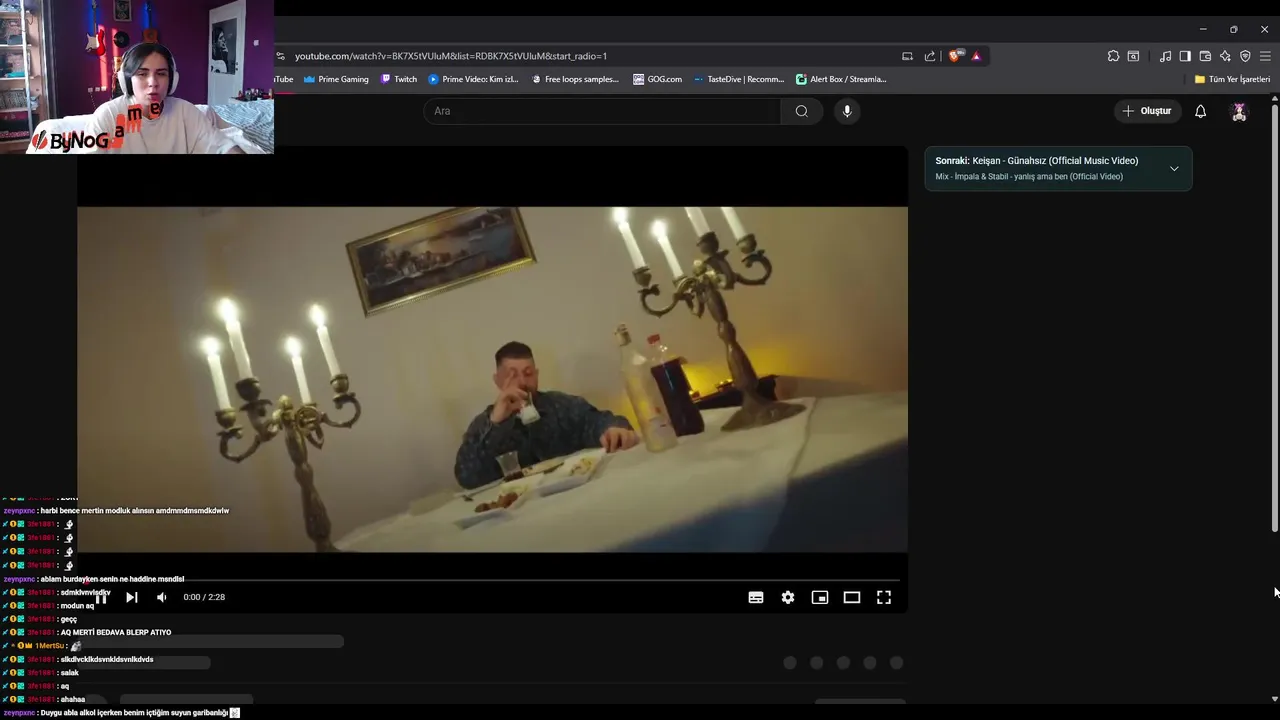Open YouTube account avatar menu
Image resolution: width=1280 pixels, height=720 pixels.
coord(1239,111)
